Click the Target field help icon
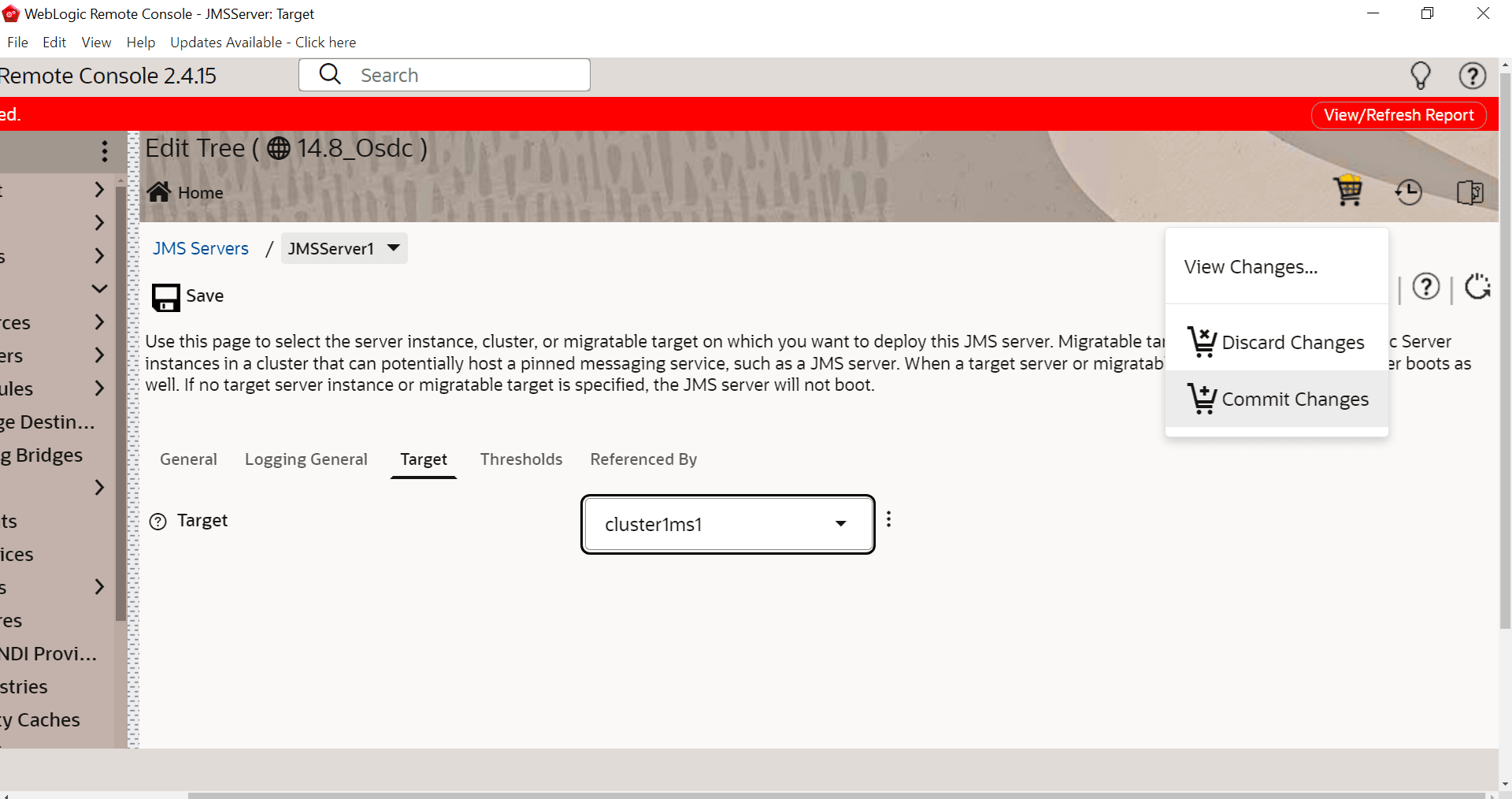The height and width of the screenshot is (799, 1512). point(158,522)
